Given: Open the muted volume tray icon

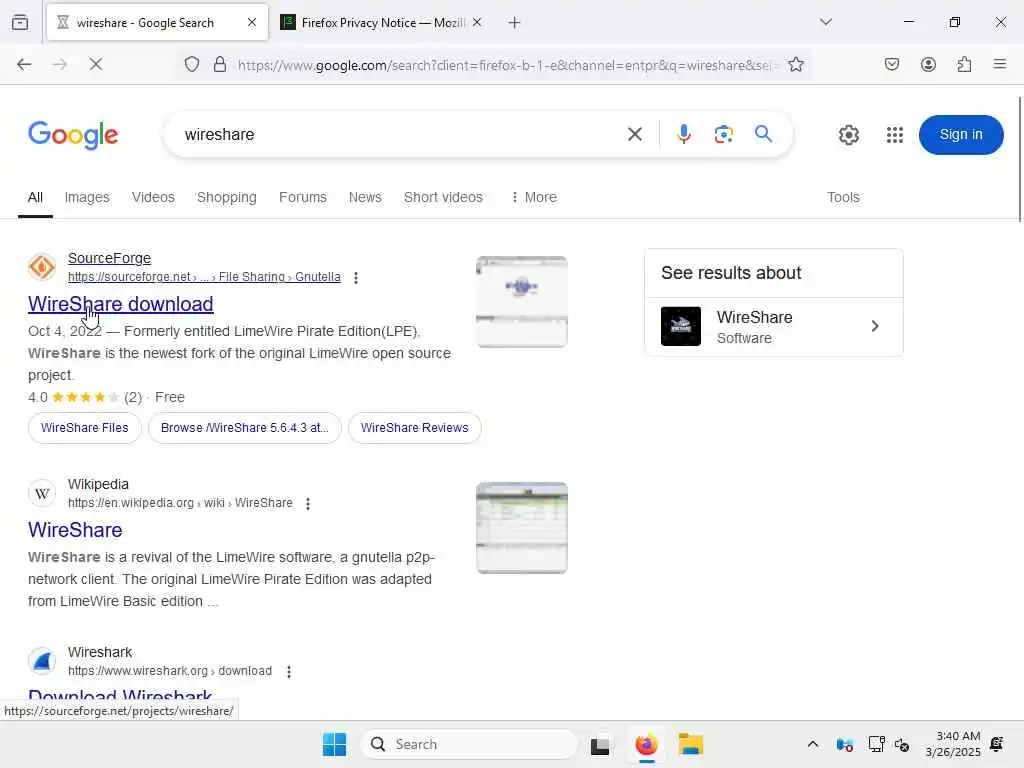Looking at the screenshot, I should [x=902, y=744].
